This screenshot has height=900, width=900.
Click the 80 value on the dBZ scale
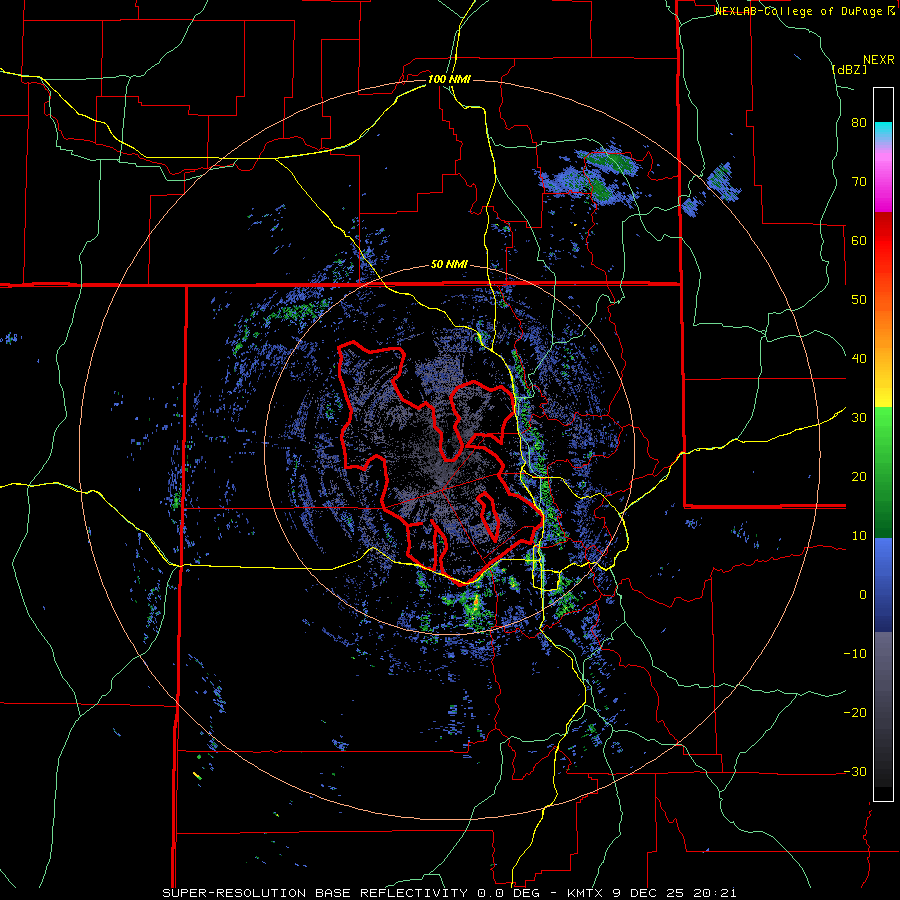click(859, 123)
